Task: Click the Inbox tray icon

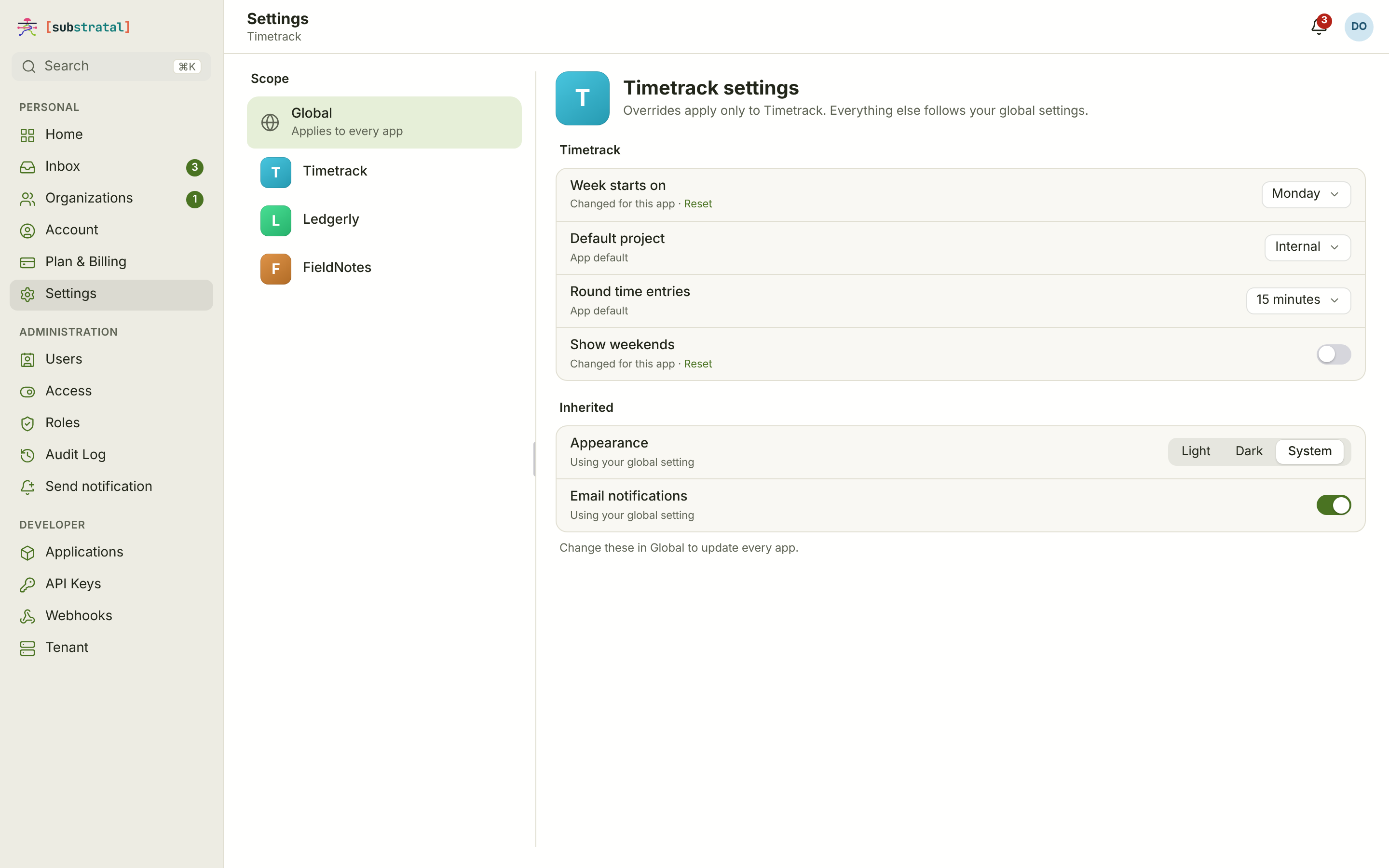Action: (x=27, y=167)
